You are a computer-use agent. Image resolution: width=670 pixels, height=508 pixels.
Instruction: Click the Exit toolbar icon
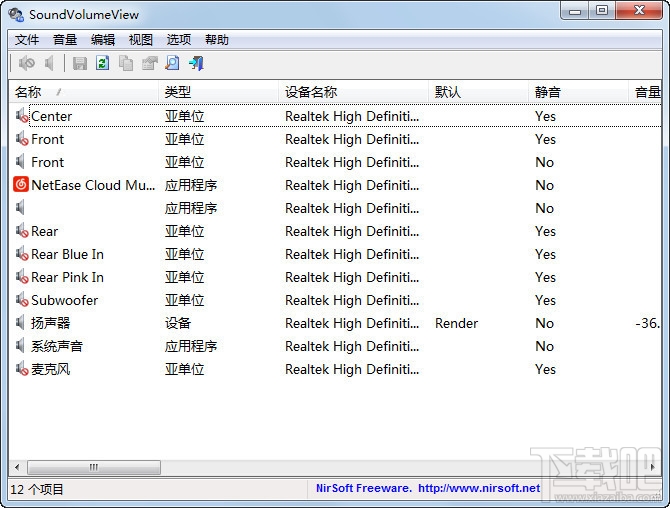196,63
